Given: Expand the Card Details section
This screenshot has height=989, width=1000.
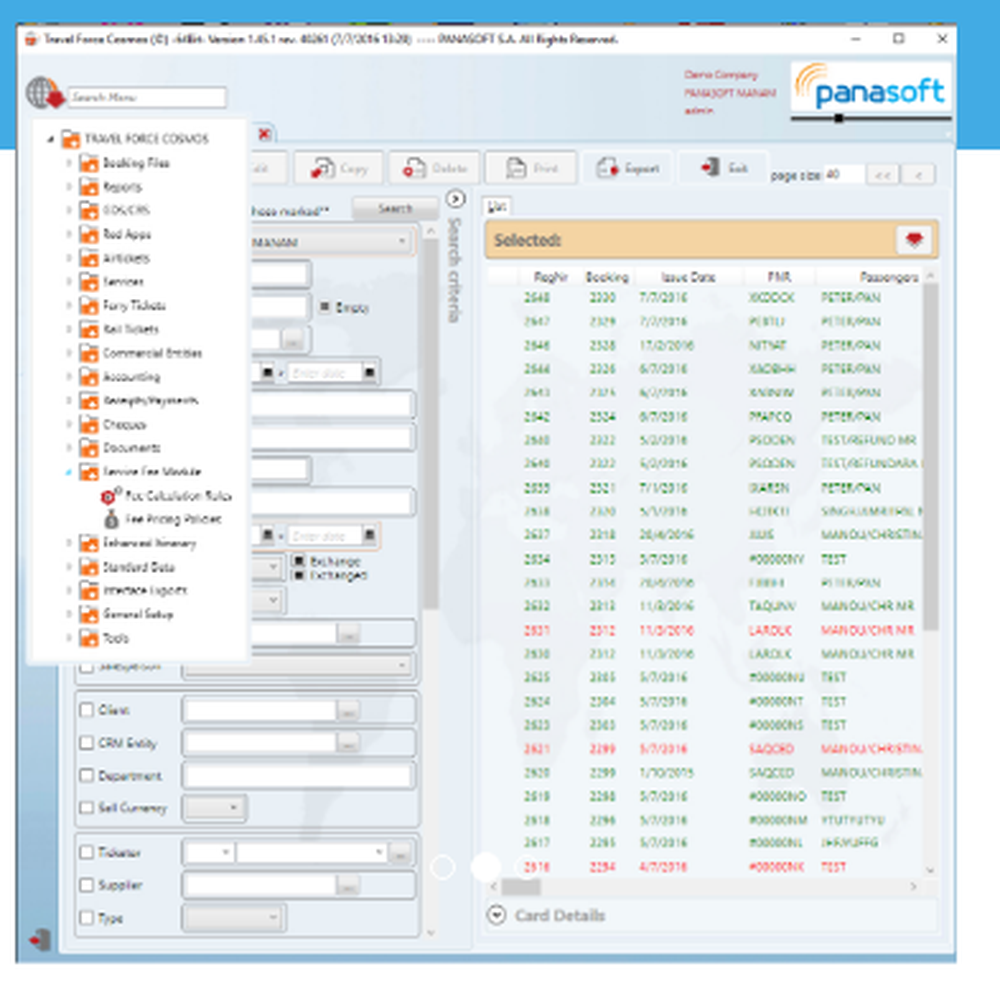Looking at the screenshot, I should pyautogui.click(x=495, y=914).
